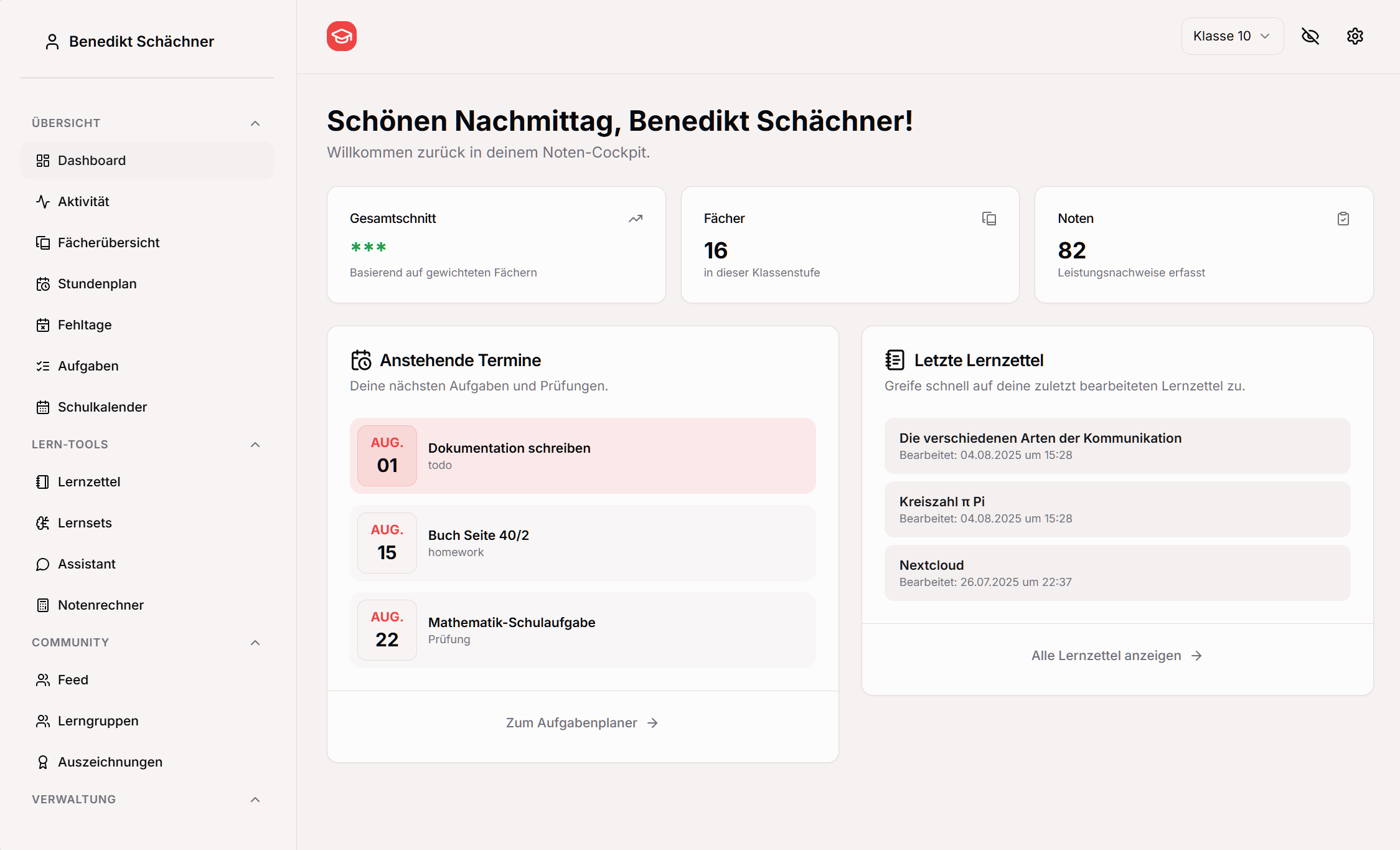
Task: Click the Fächer card copy icon
Action: pyautogui.click(x=989, y=219)
